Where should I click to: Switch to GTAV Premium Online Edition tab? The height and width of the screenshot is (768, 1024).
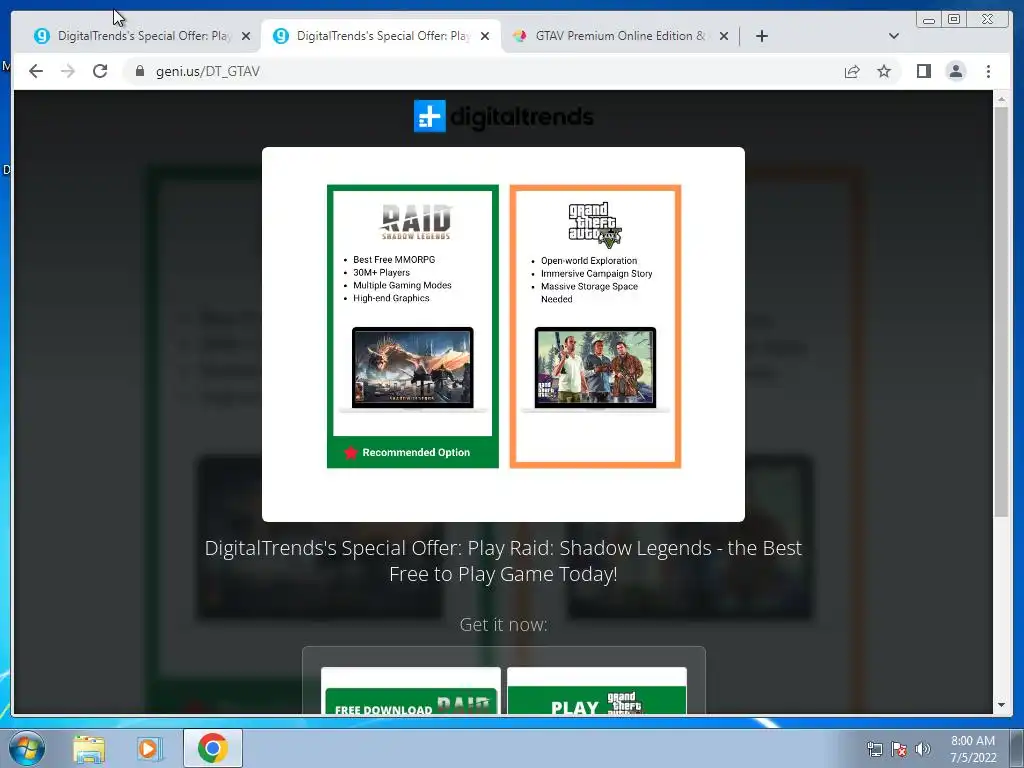[620, 36]
